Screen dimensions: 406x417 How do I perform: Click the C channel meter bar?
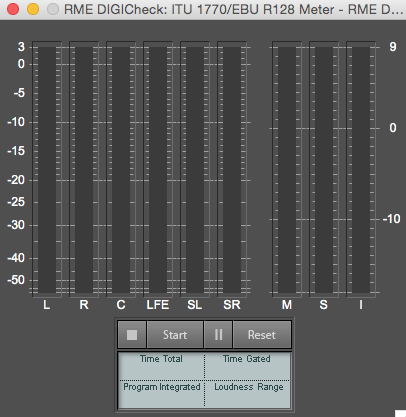pos(121,169)
